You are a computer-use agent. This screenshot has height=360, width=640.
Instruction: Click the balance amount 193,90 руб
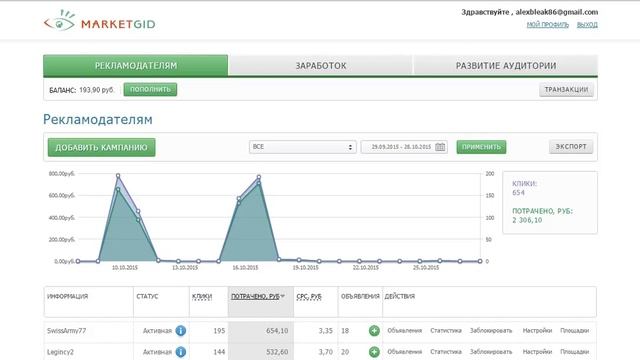click(x=96, y=90)
